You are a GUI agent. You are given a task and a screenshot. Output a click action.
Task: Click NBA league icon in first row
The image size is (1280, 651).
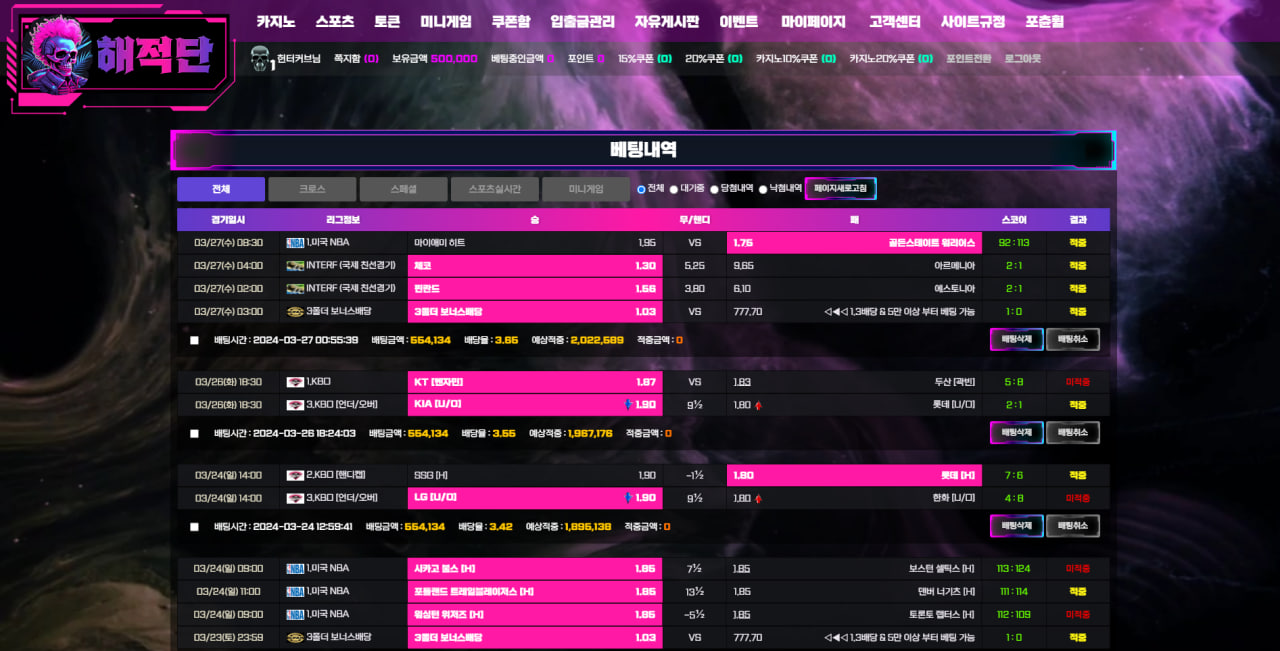(295, 243)
